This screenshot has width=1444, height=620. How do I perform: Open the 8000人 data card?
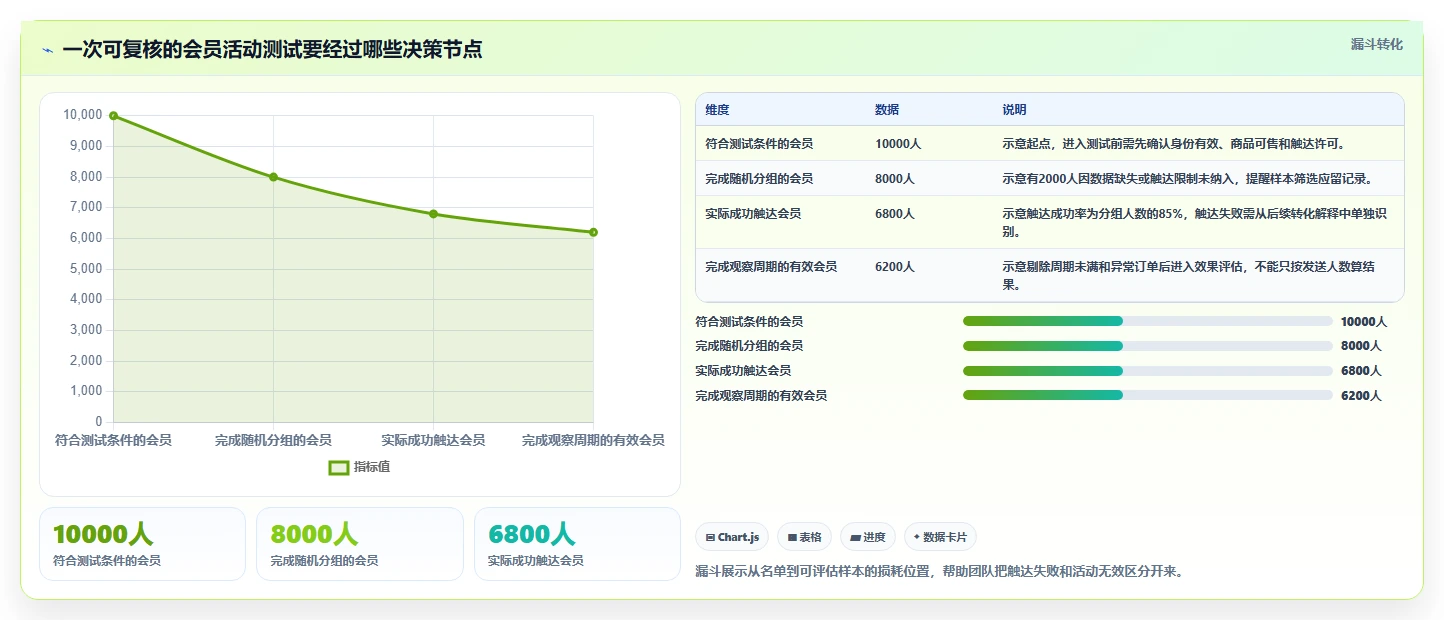pyautogui.click(x=360, y=544)
